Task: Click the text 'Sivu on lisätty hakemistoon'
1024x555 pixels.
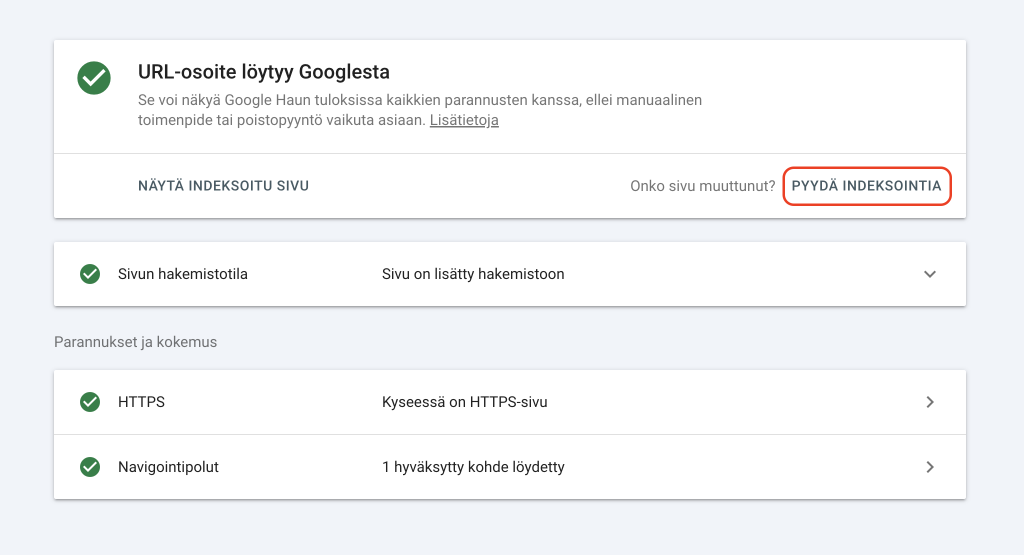Action: [x=473, y=274]
